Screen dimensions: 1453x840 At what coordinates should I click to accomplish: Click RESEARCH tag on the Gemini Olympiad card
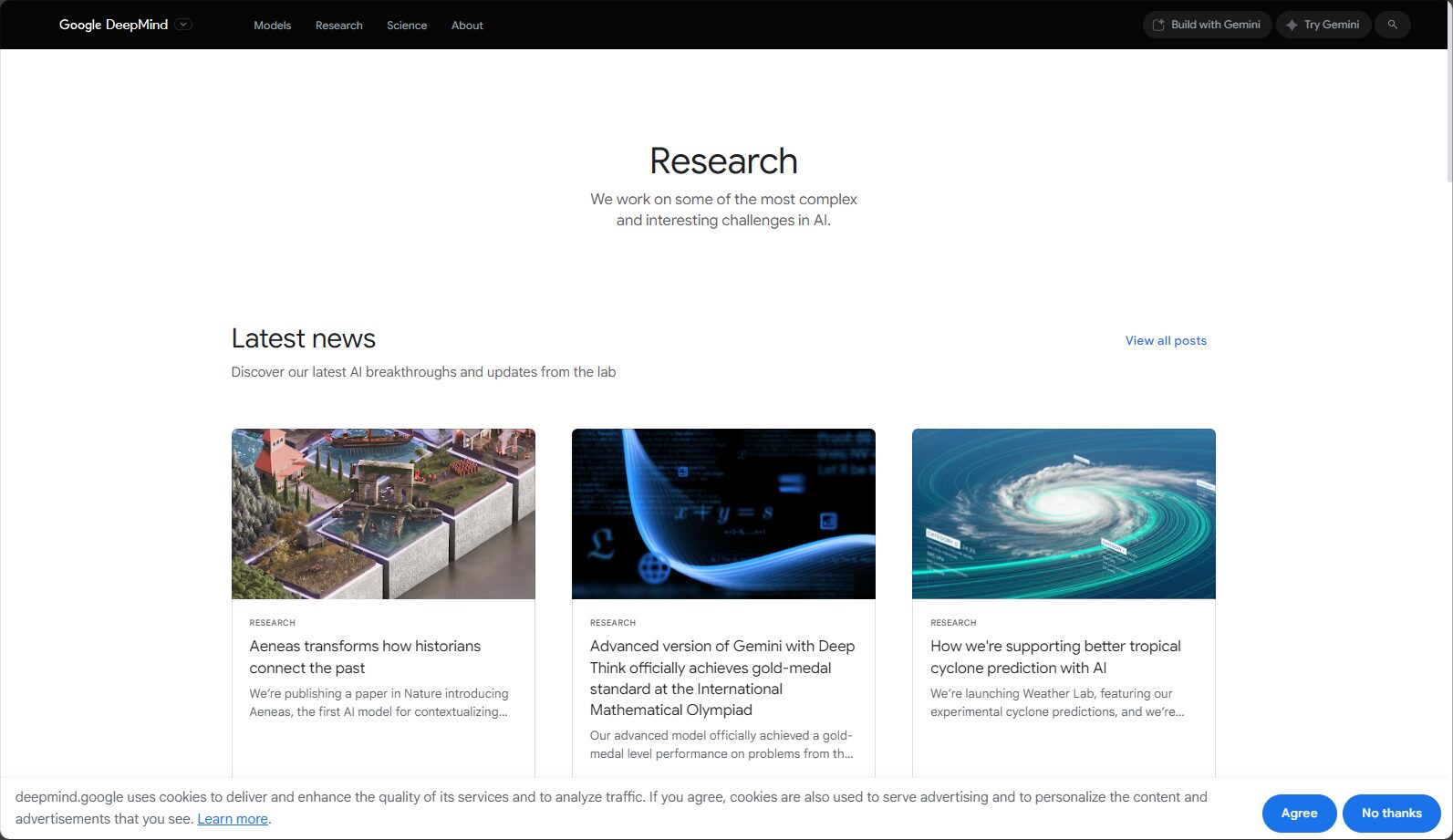pos(612,623)
